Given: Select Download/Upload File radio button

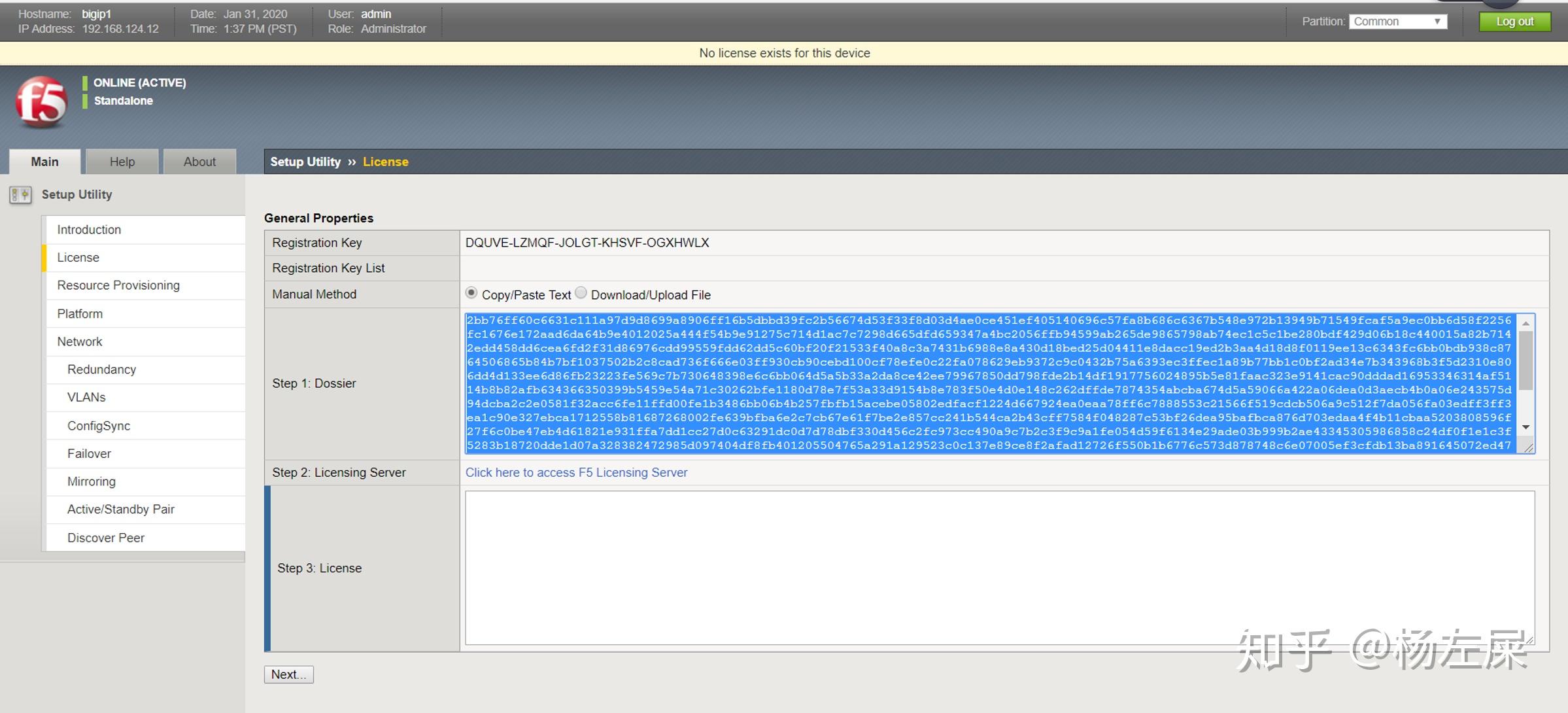Looking at the screenshot, I should click(x=581, y=293).
